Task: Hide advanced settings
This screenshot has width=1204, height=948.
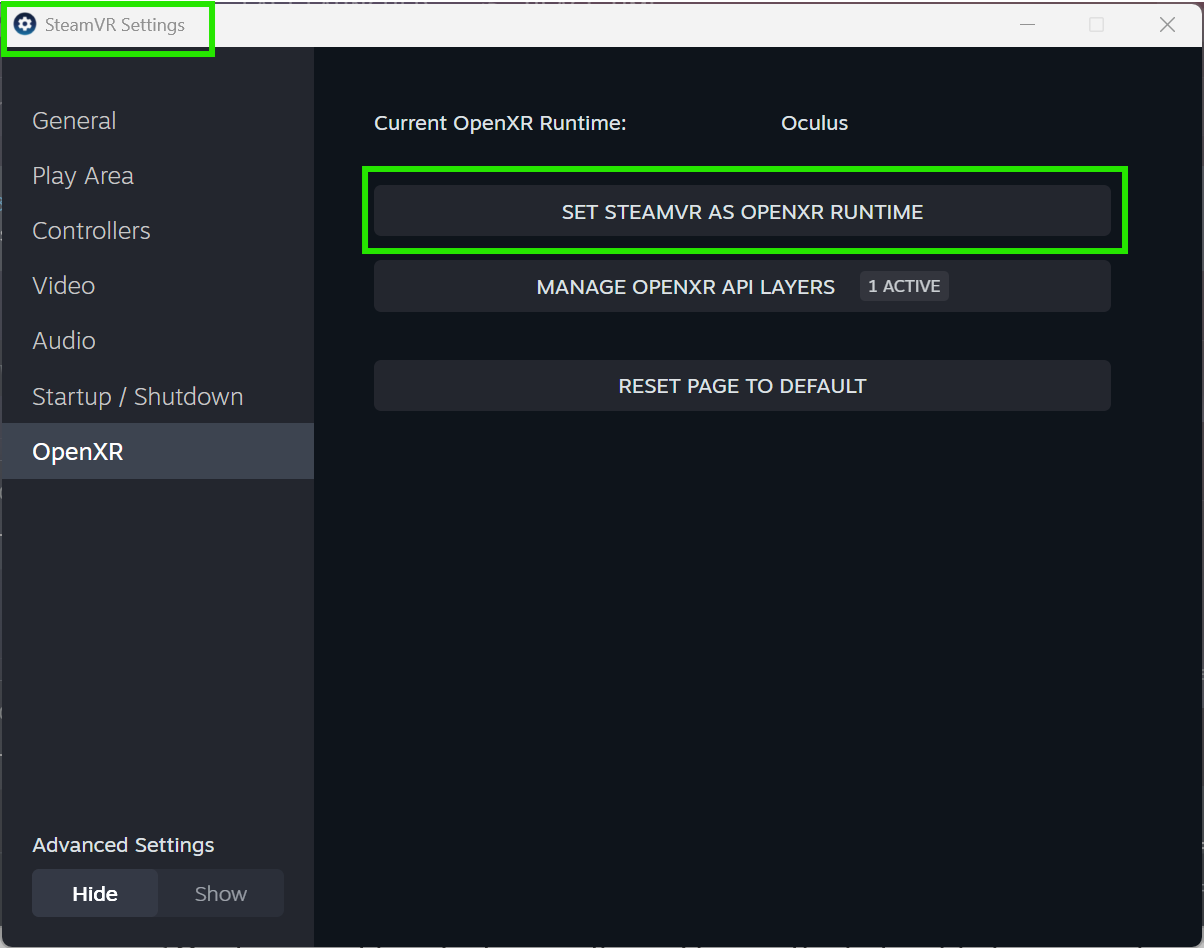Action: point(95,893)
